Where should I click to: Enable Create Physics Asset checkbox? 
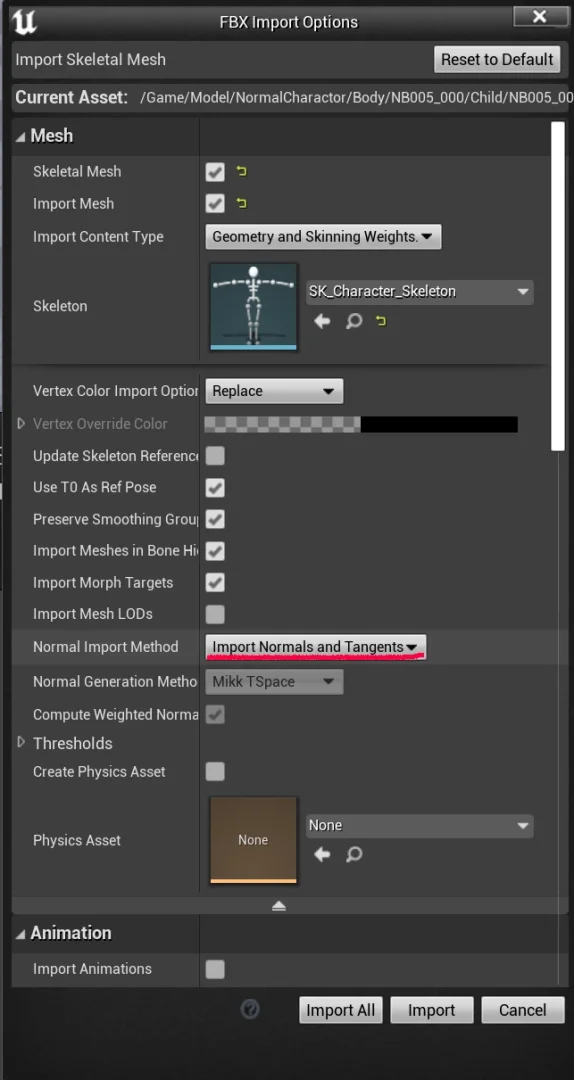click(215, 771)
